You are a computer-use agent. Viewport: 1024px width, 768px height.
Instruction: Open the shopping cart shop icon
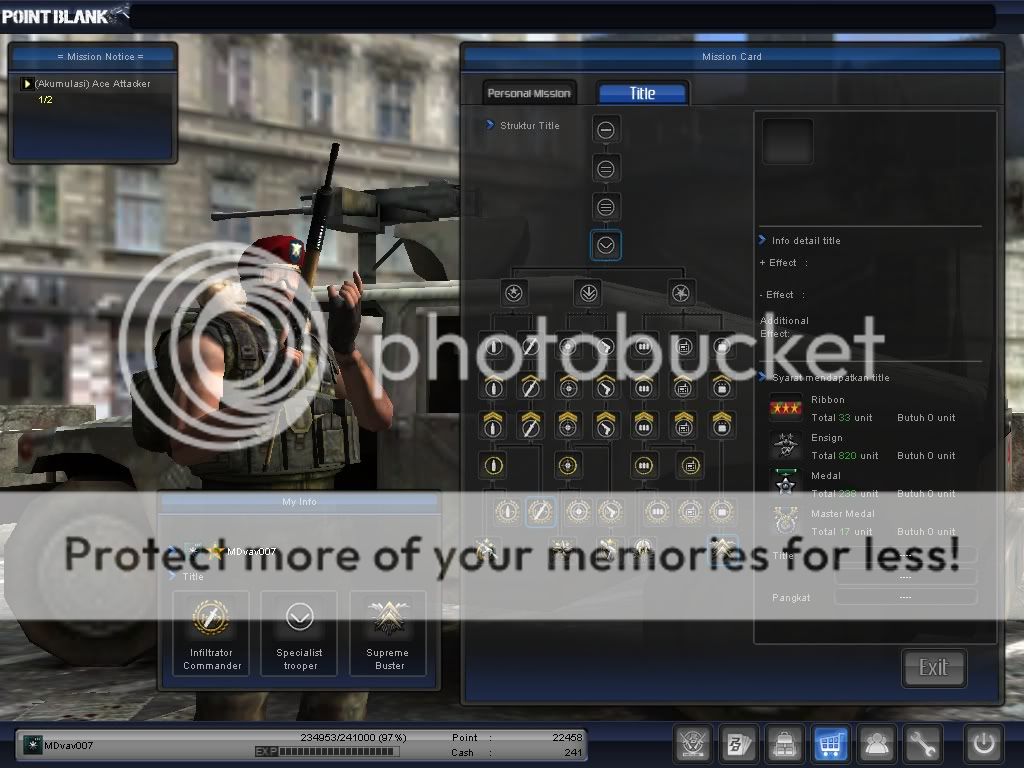tap(831, 743)
